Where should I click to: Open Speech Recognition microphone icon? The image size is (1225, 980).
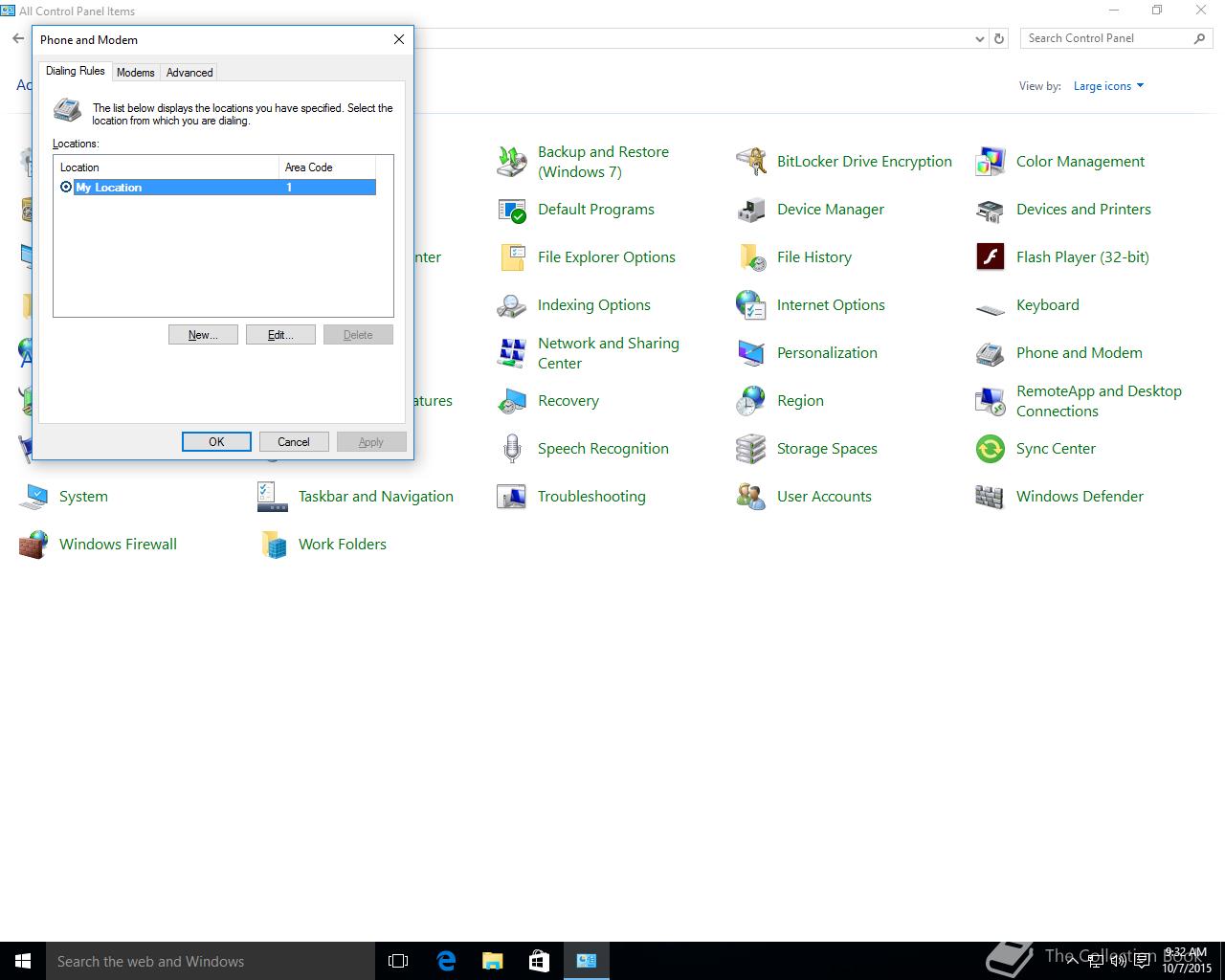512,449
